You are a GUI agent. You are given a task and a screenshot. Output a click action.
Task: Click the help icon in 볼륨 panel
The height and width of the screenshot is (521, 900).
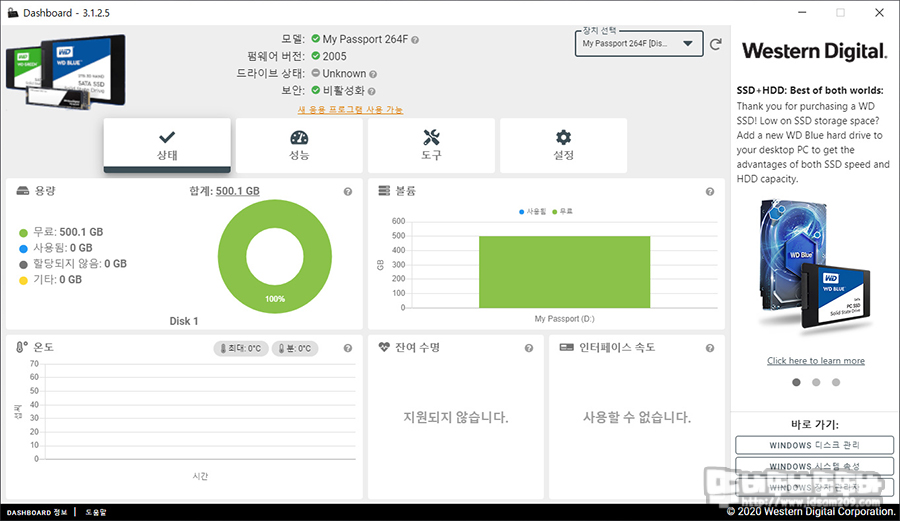[x=710, y=192]
